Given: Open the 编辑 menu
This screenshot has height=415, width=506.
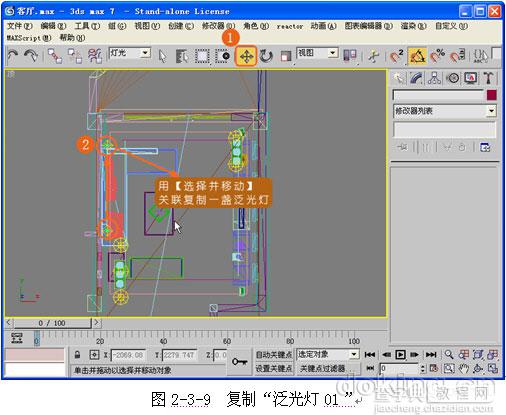Looking at the screenshot, I should pos(53,26).
